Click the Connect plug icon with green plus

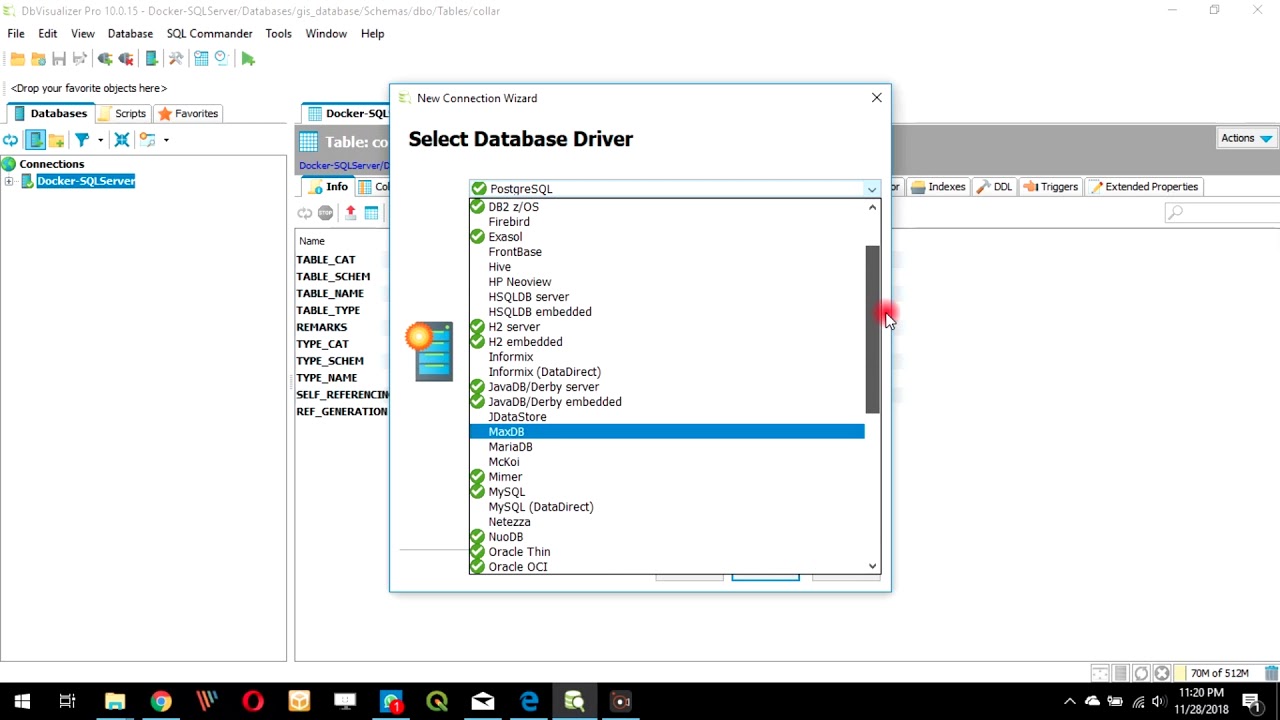pos(105,59)
